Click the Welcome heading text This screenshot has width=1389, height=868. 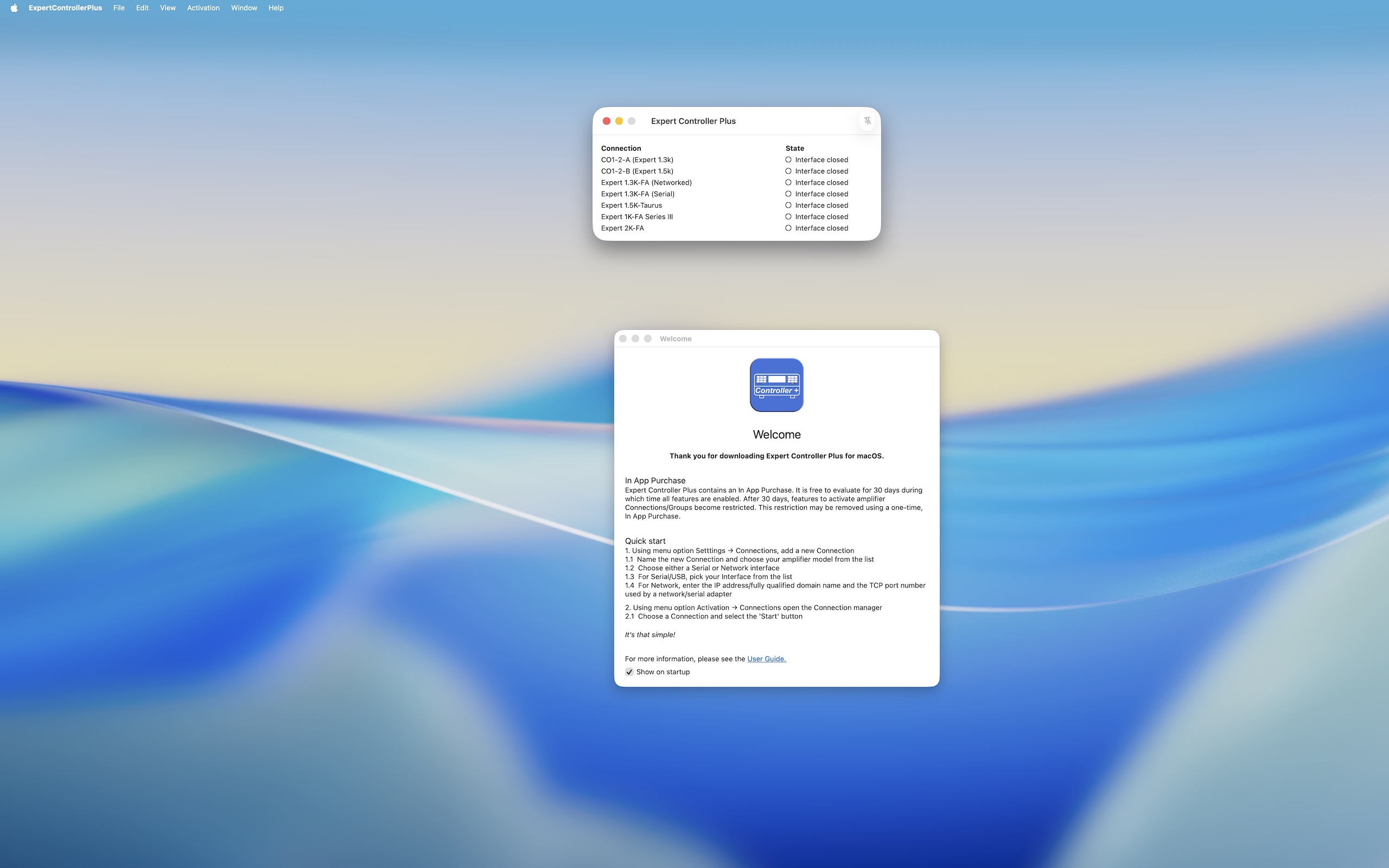click(x=776, y=435)
